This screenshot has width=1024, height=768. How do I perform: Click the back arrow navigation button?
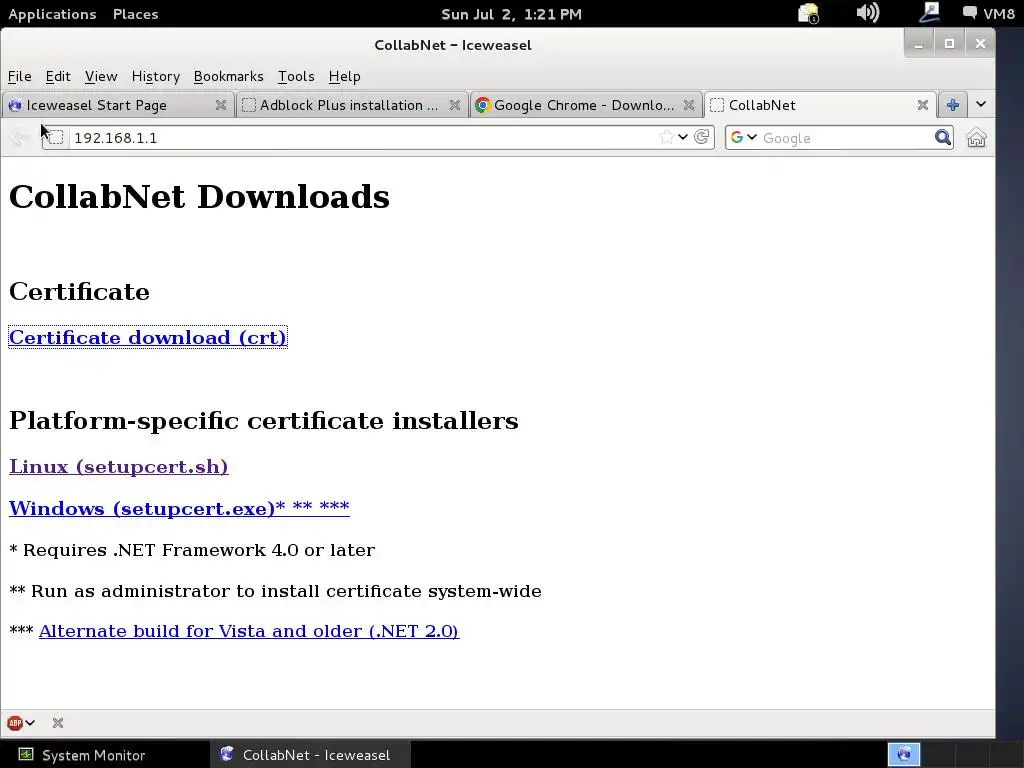click(19, 138)
